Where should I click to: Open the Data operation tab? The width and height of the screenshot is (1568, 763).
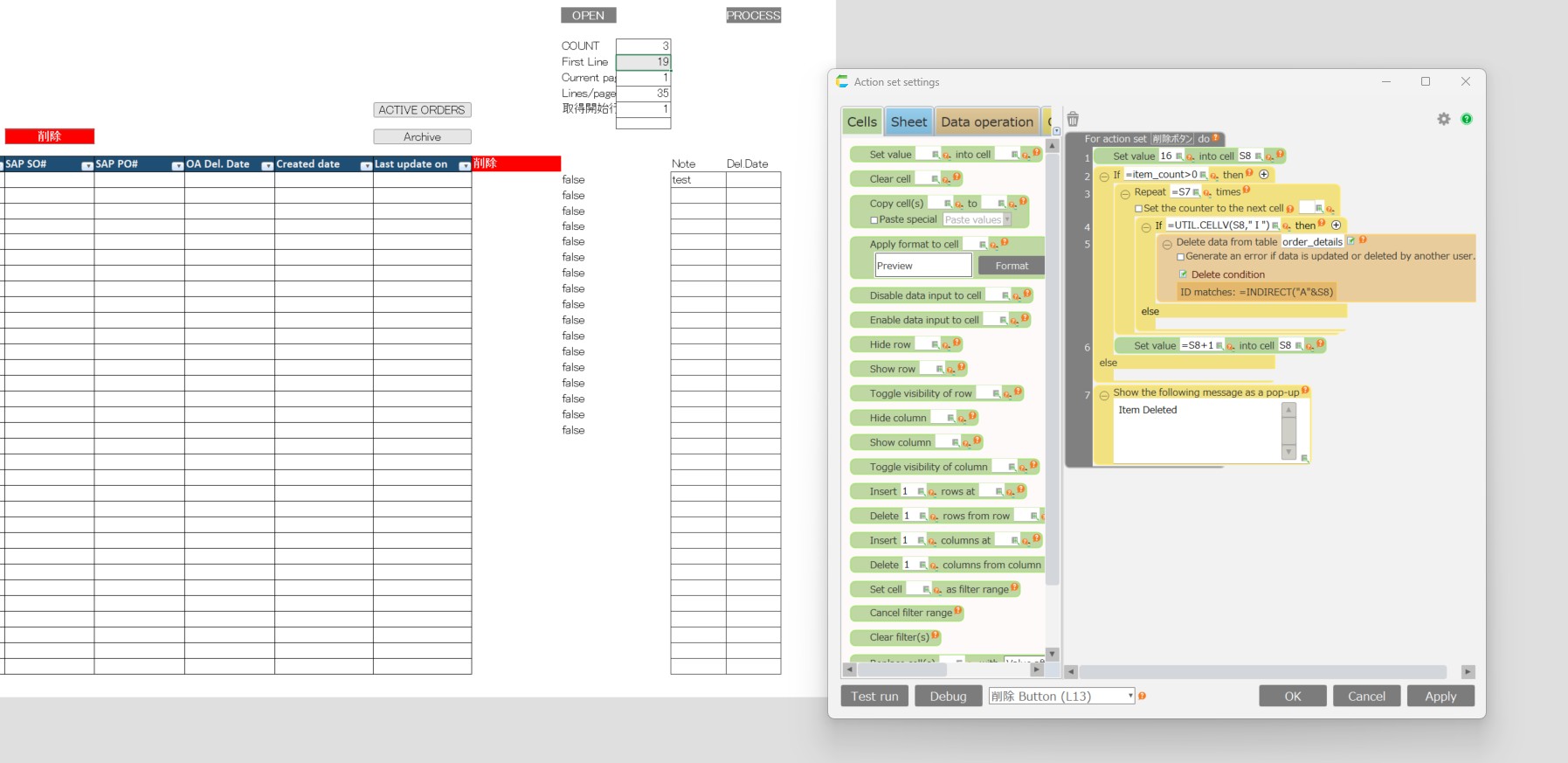pos(986,122)
